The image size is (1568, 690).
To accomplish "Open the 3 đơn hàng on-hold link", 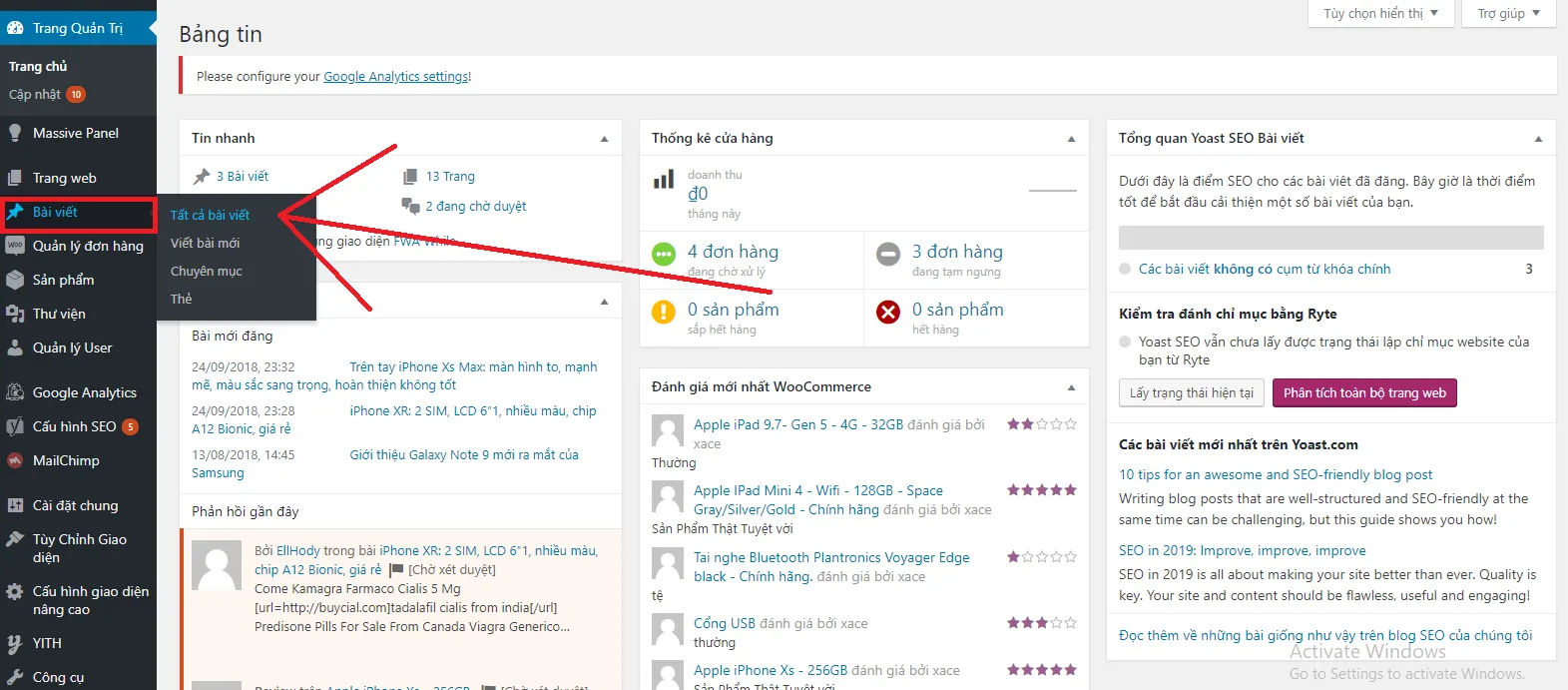I will tap(957, 252).
